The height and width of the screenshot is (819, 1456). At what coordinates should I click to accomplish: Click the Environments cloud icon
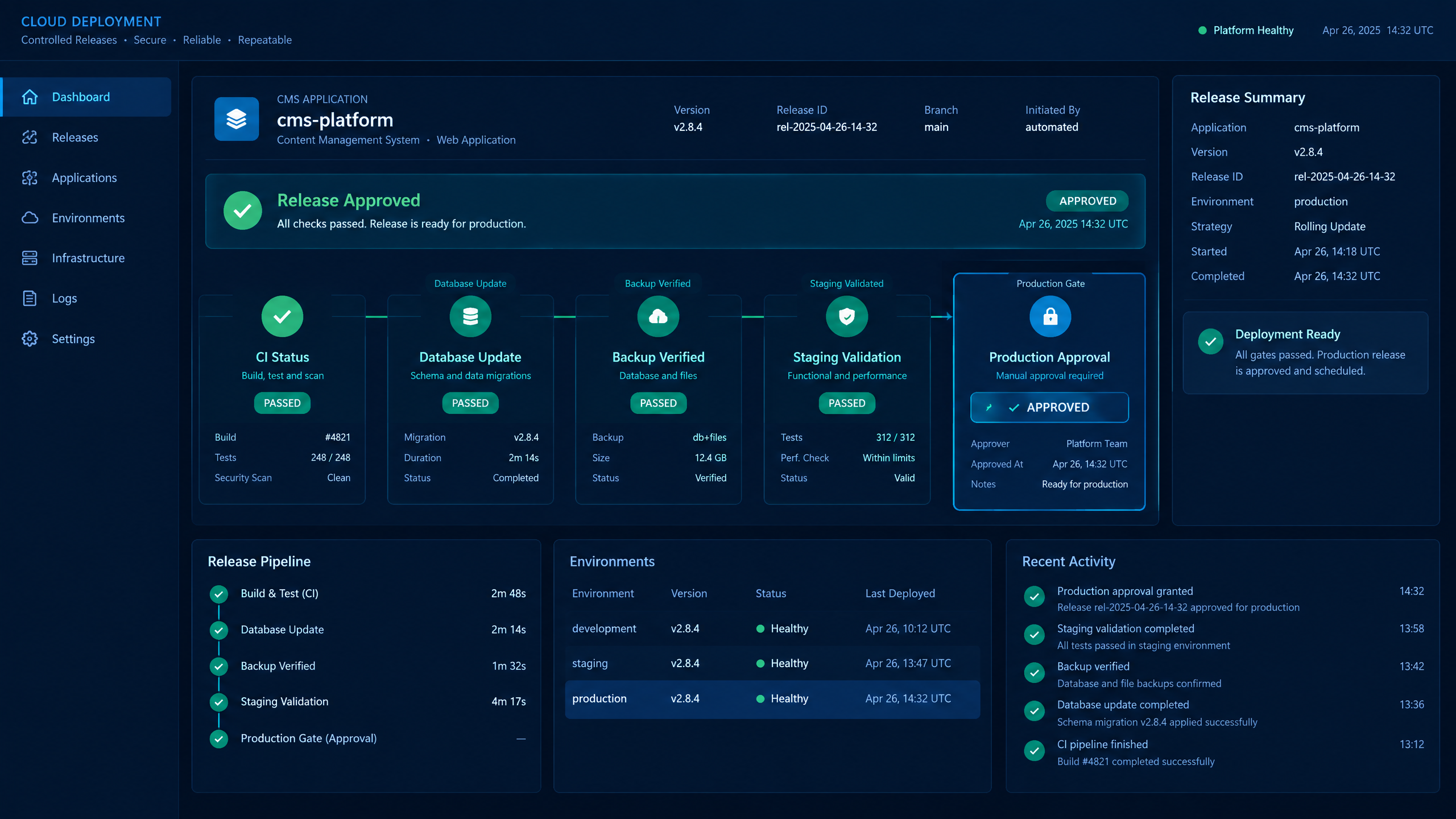[30, 218]
